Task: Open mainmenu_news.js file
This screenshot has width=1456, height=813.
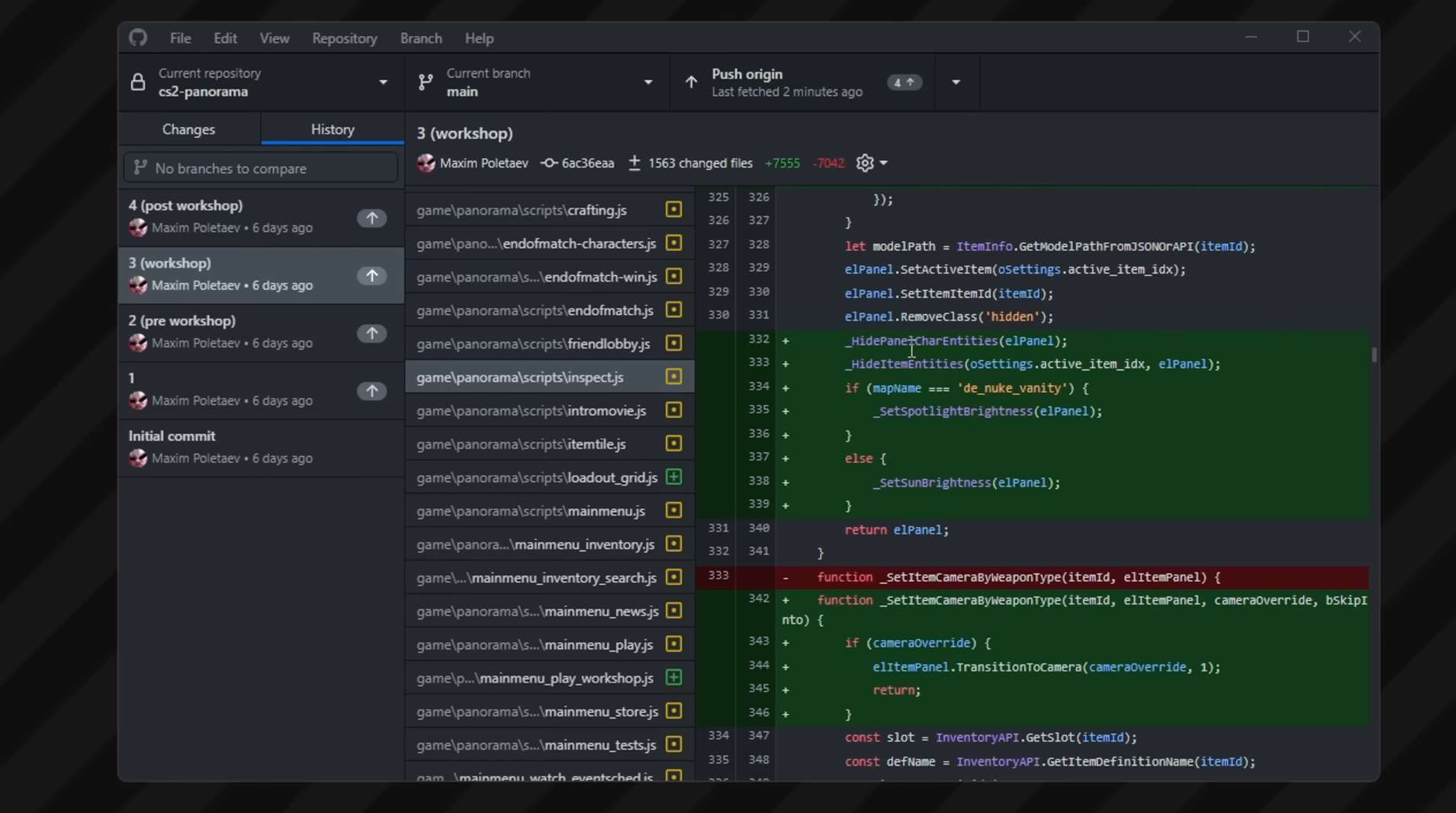Action: click(549, 611)
